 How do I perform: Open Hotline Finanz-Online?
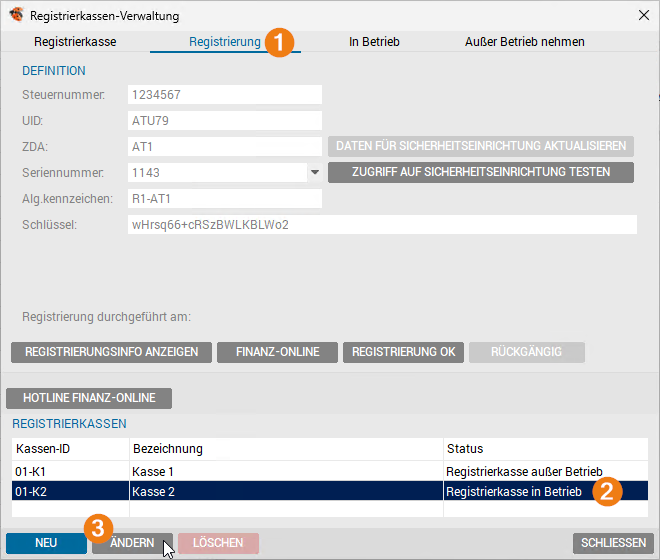(x=89, y=398)
